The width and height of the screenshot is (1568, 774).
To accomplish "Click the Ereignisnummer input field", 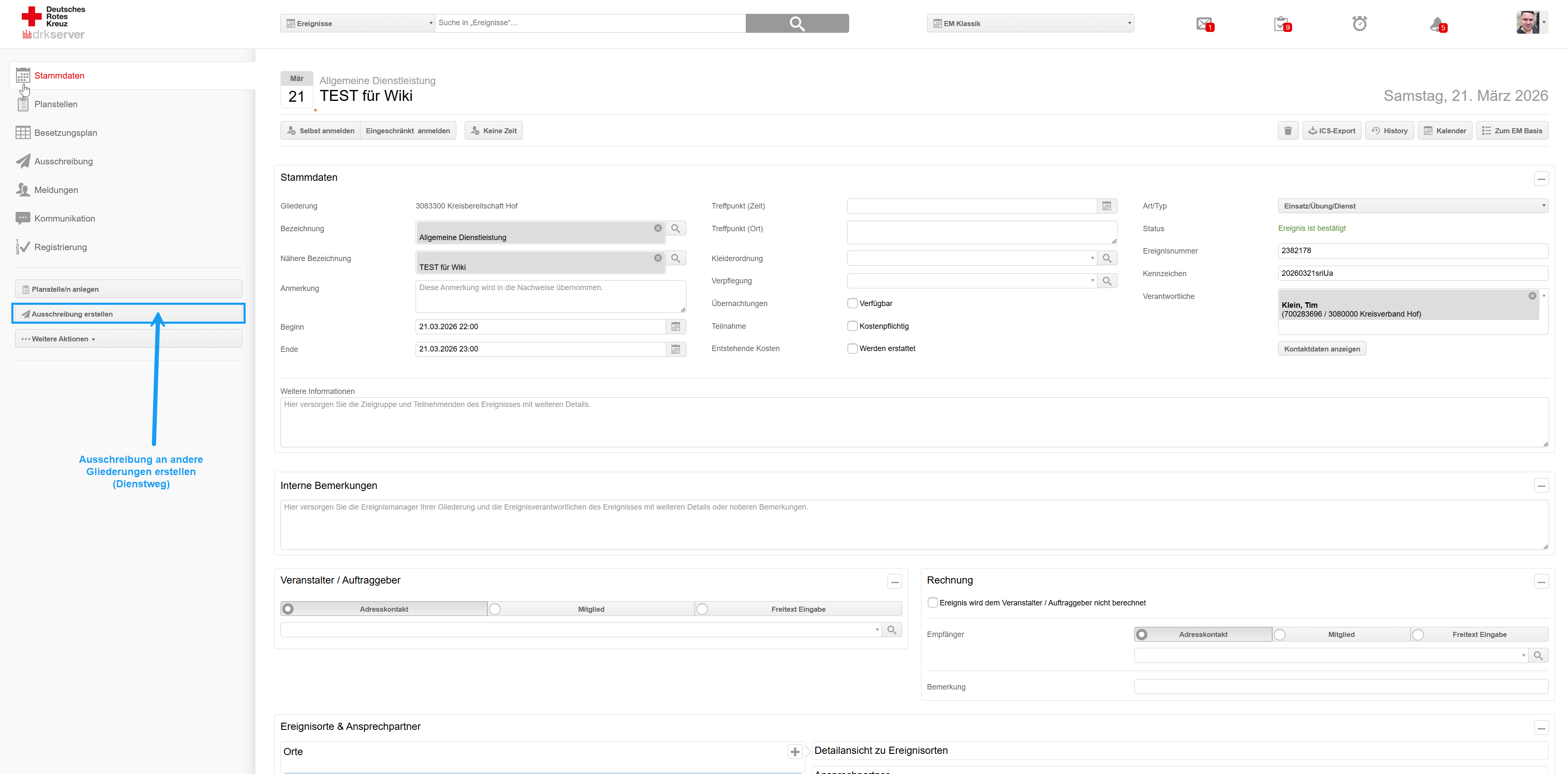I will (1412, 251).
